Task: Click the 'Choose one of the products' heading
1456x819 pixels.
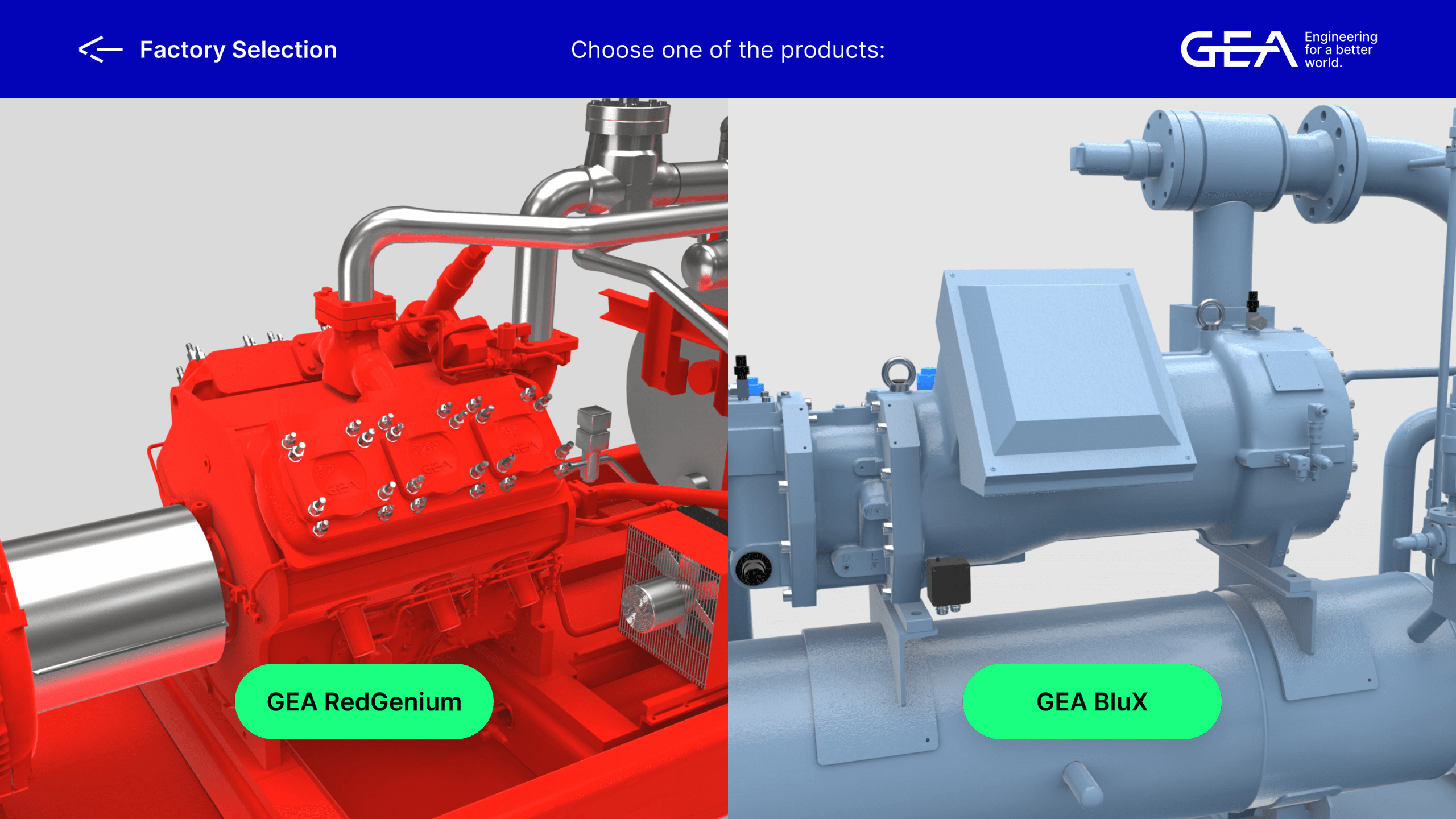Action: [727, 50]
